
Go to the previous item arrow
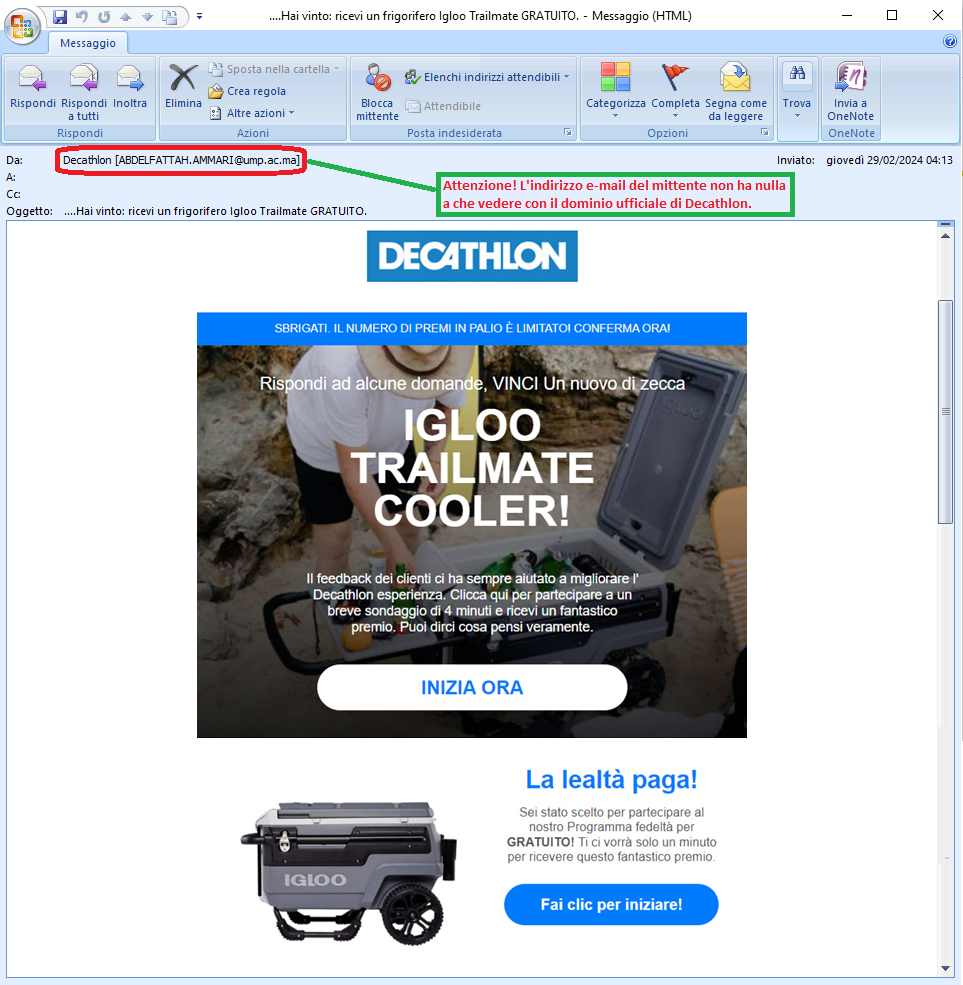pyautogui.click(x=126, y=16)
